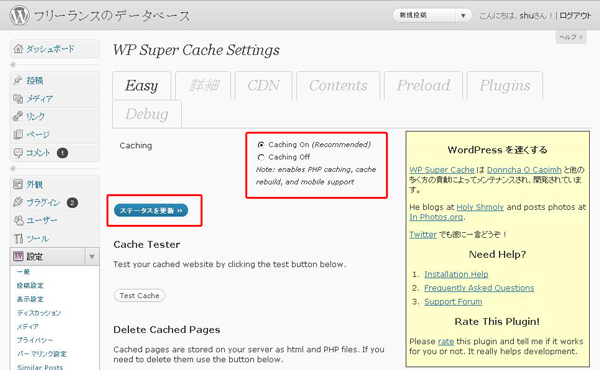This screenshot has height=370, width=600.
Task: Open the In Photos.org link
Action: (436, 217)
